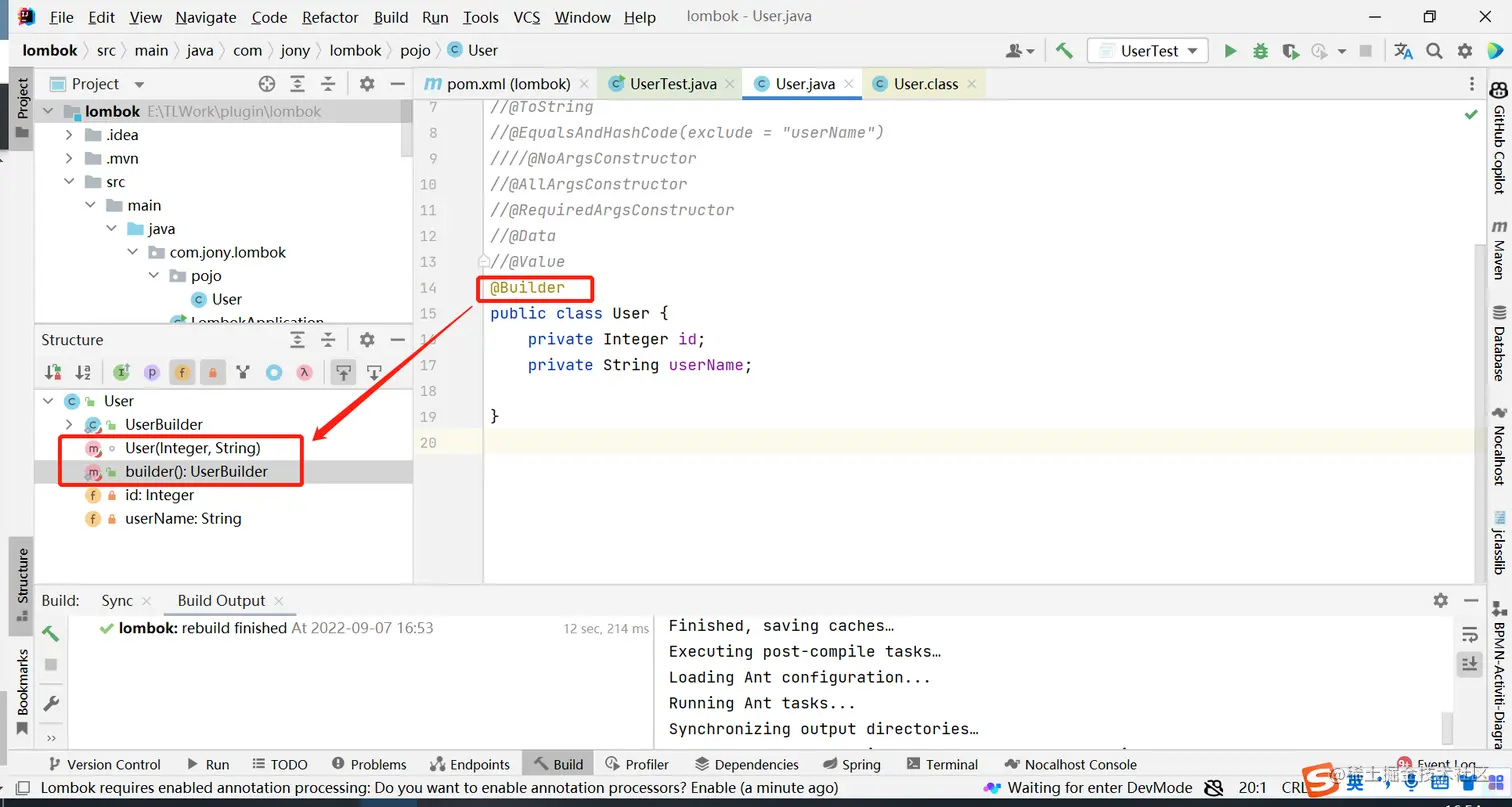The image size is (1512, 807).
Task: Switch to the pom.xml (lombok) tab
Action: pyautogui.click(x=509, y=84)
